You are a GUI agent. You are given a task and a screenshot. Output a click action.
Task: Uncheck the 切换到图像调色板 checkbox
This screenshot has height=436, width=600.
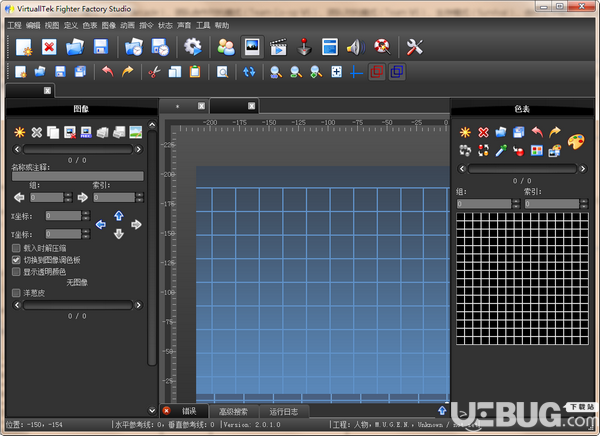click(x=16, y=260)
